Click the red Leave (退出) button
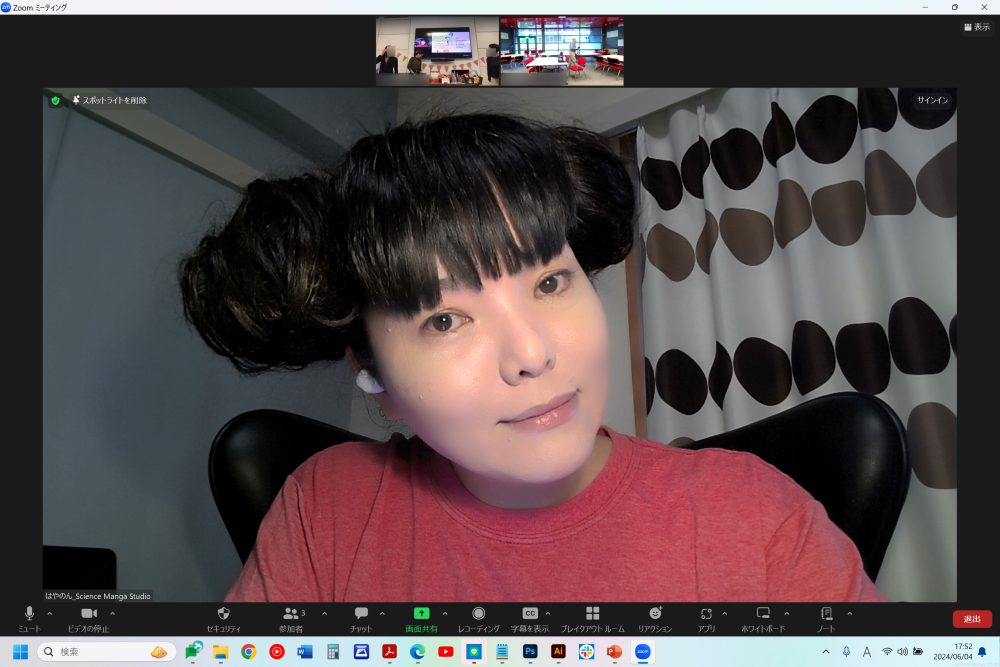This screenshot has width=1000, height=667. pos(972,619)
